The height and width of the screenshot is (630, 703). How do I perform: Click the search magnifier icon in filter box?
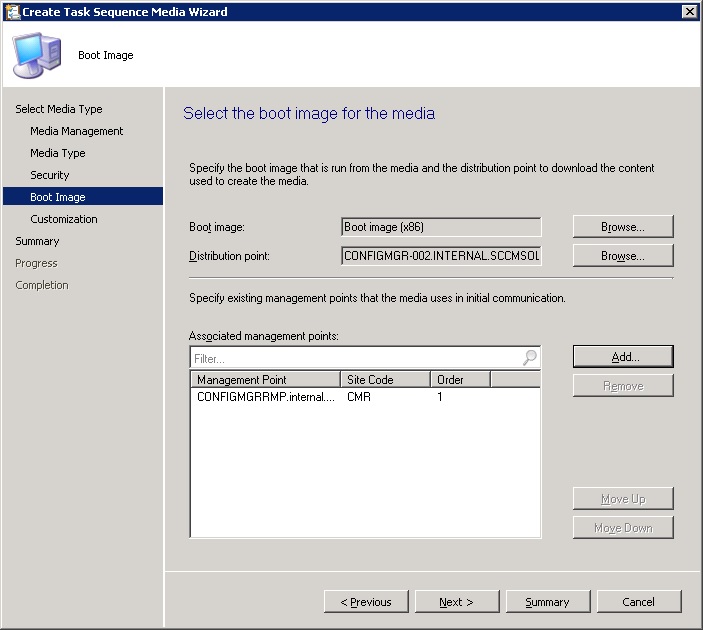tap(530, 357)
